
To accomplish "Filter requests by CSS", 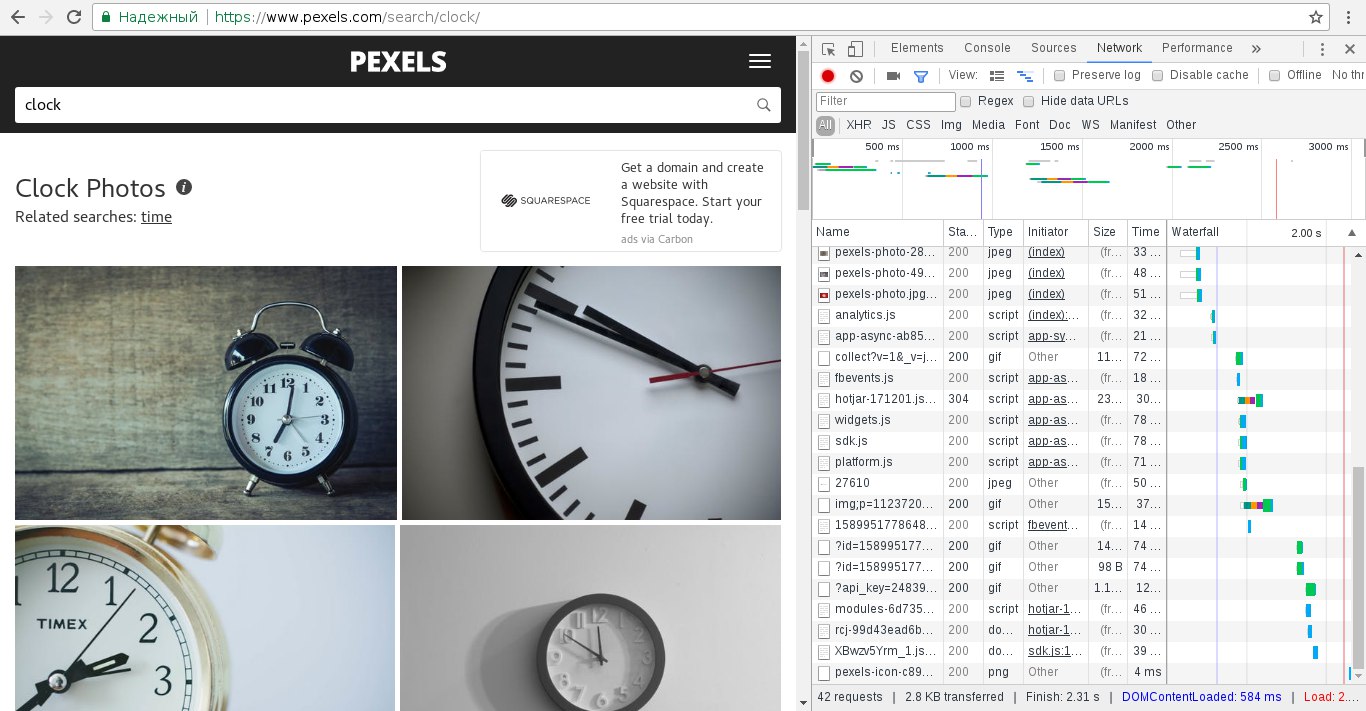I will 918,125.
